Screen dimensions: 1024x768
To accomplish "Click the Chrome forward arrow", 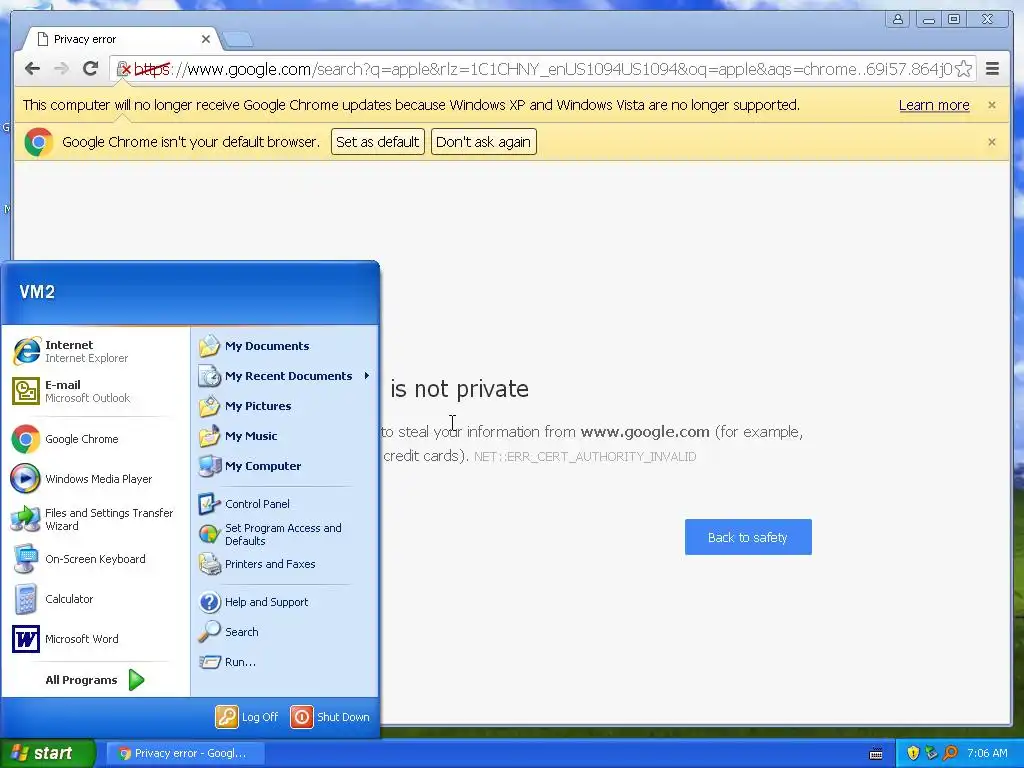I will point(61,69).
